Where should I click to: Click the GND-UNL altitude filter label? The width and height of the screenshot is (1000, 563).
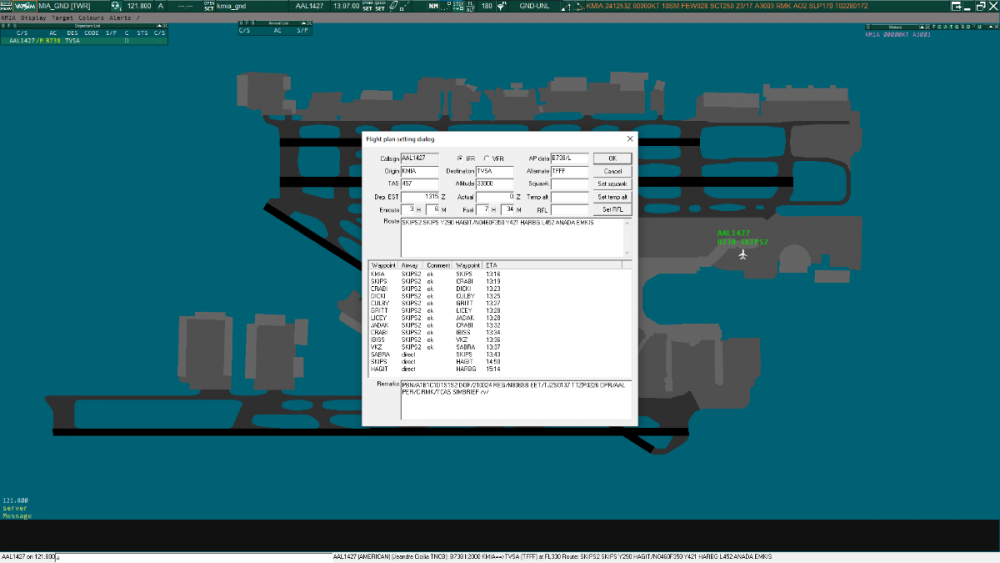pyautogui.click(x=534, y=6)
